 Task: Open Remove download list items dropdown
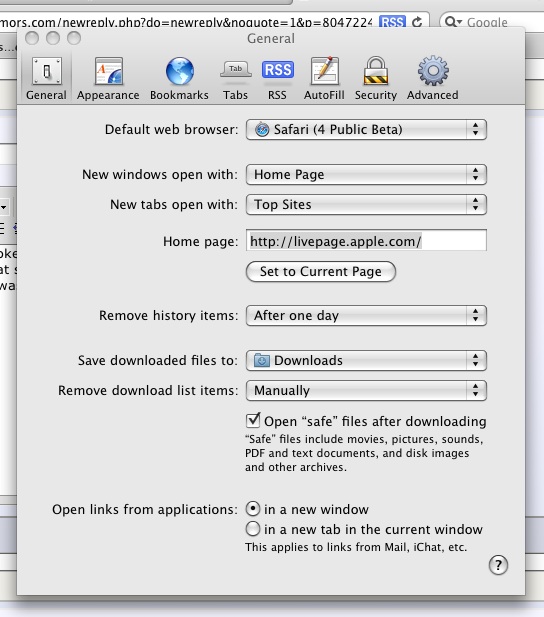click(x=366, y=390)
